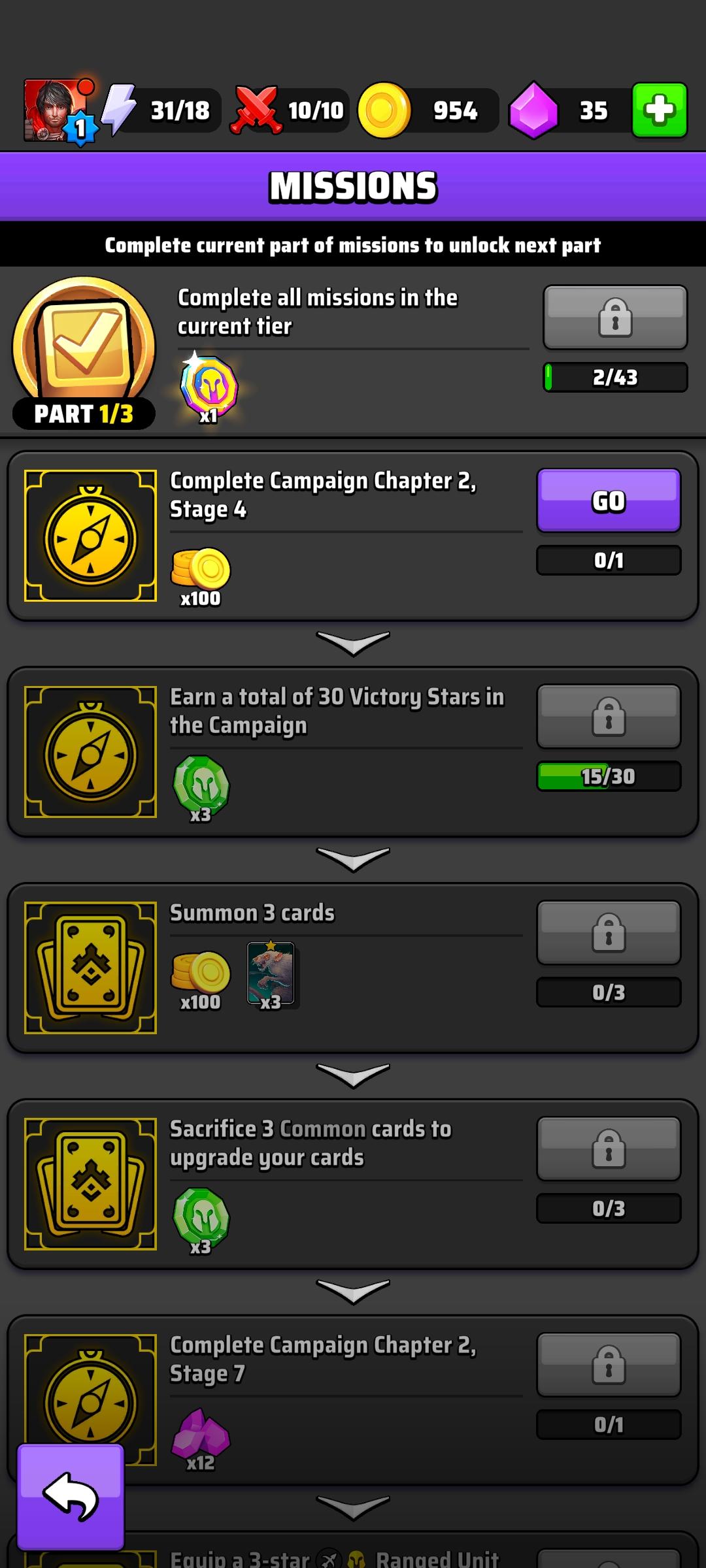Screen dimensions: 706x1568
Task: Tap the green plus add gems button
Action: coord(660,110)
